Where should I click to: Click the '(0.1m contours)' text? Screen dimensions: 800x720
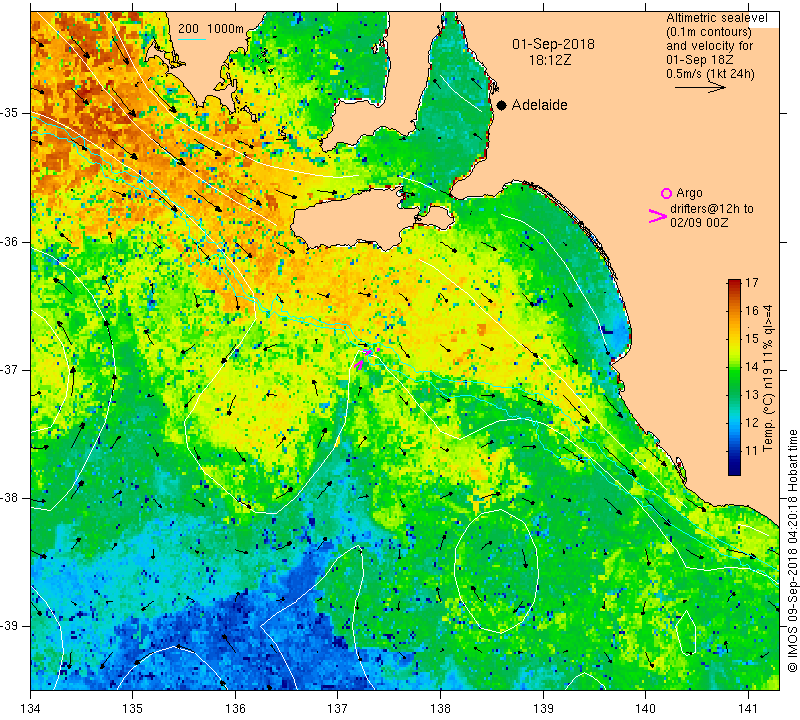click(x=709, y=32)
